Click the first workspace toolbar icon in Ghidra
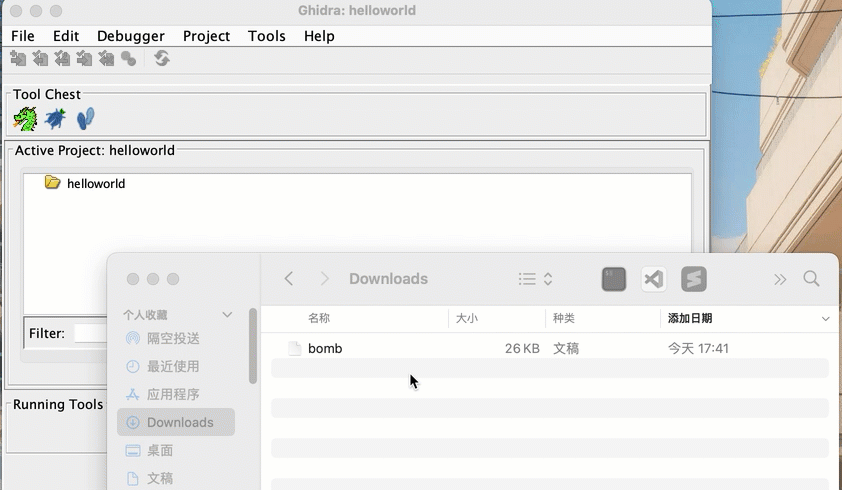The height and width of the screenshot is (490, 842). click(18, 58)
